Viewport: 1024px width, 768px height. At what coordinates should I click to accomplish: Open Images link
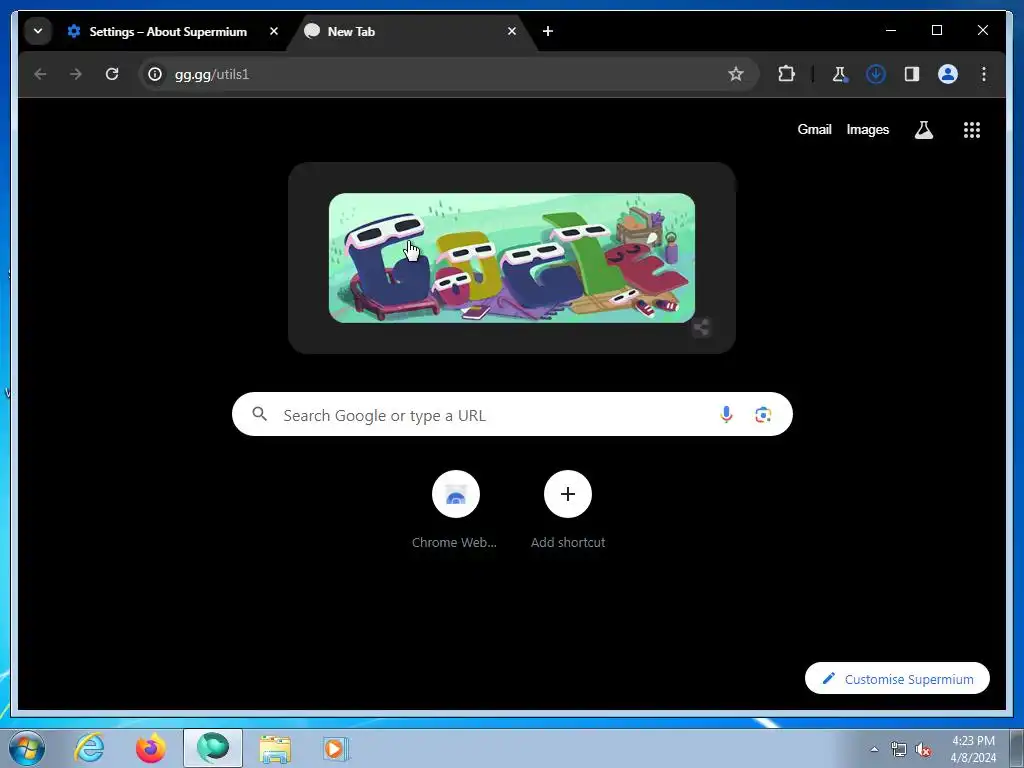867,129
